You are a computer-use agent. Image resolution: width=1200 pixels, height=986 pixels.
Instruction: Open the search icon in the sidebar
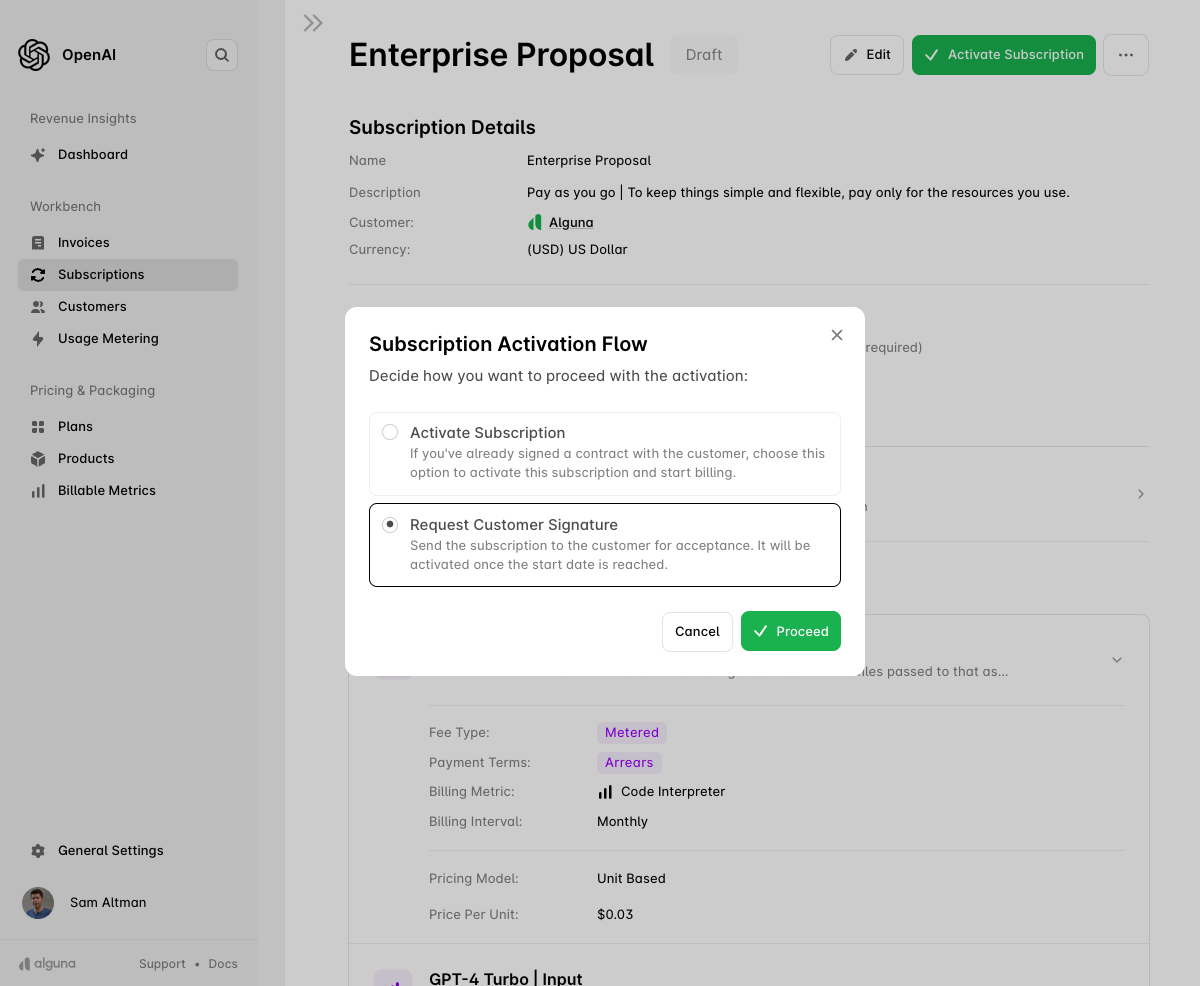click(221, 55)
